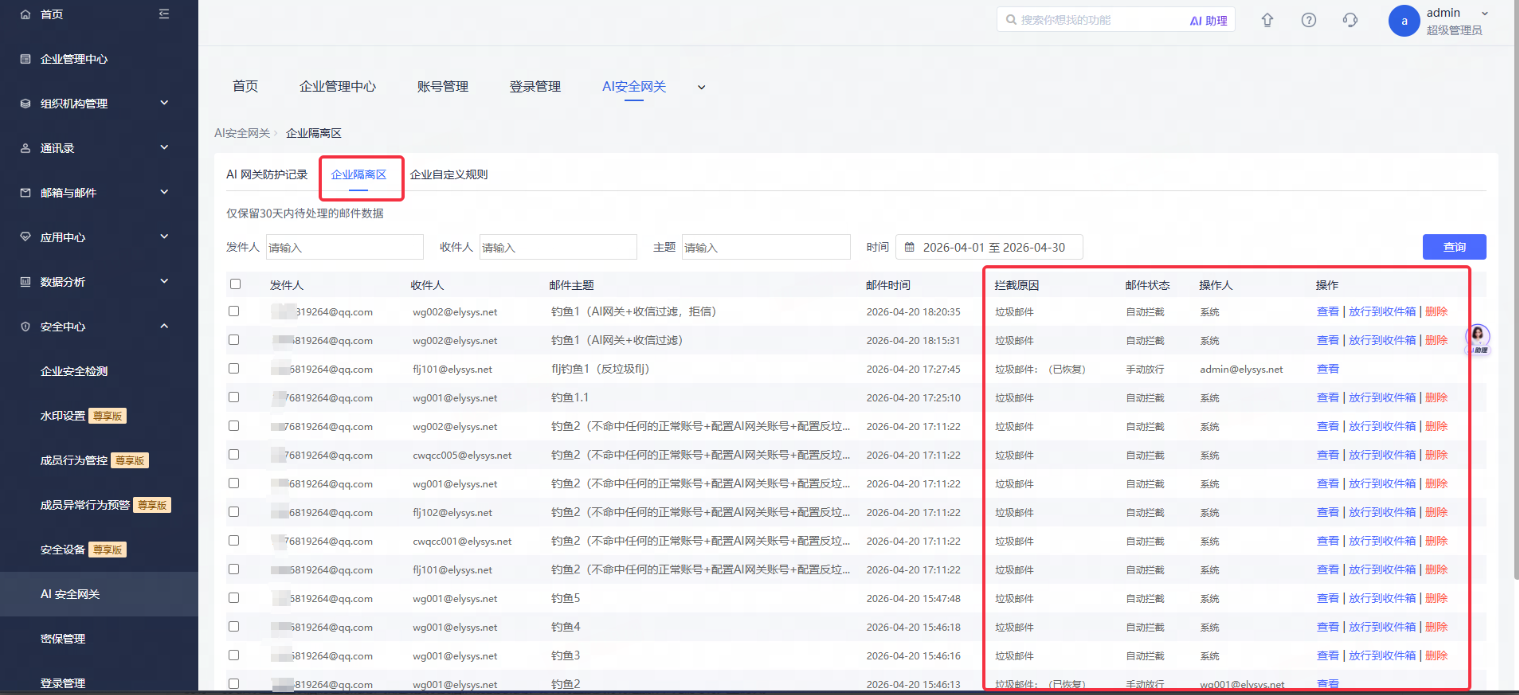Open the floating AI assistant avatar at the right edge
Viewport: 1519px width, 695px height.
coord(1478,340)
